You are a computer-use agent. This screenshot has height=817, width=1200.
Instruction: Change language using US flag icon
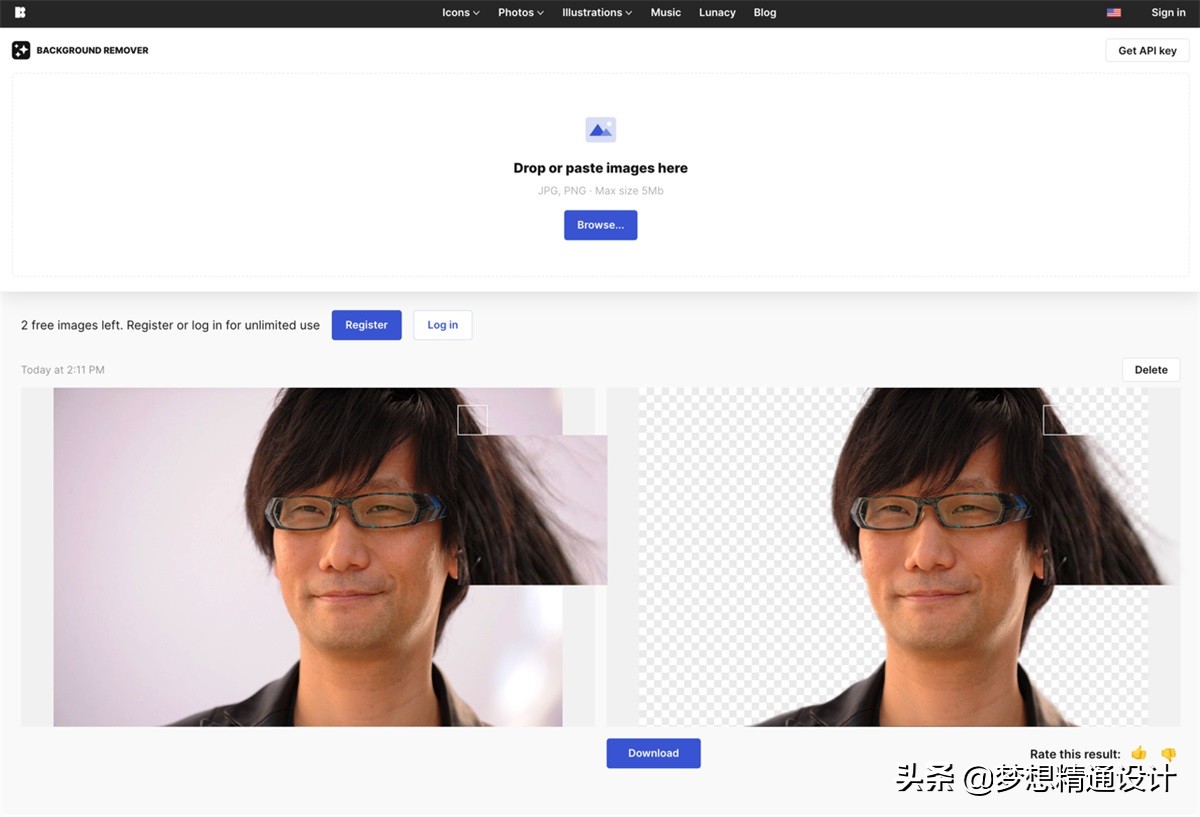point(1113,13)
